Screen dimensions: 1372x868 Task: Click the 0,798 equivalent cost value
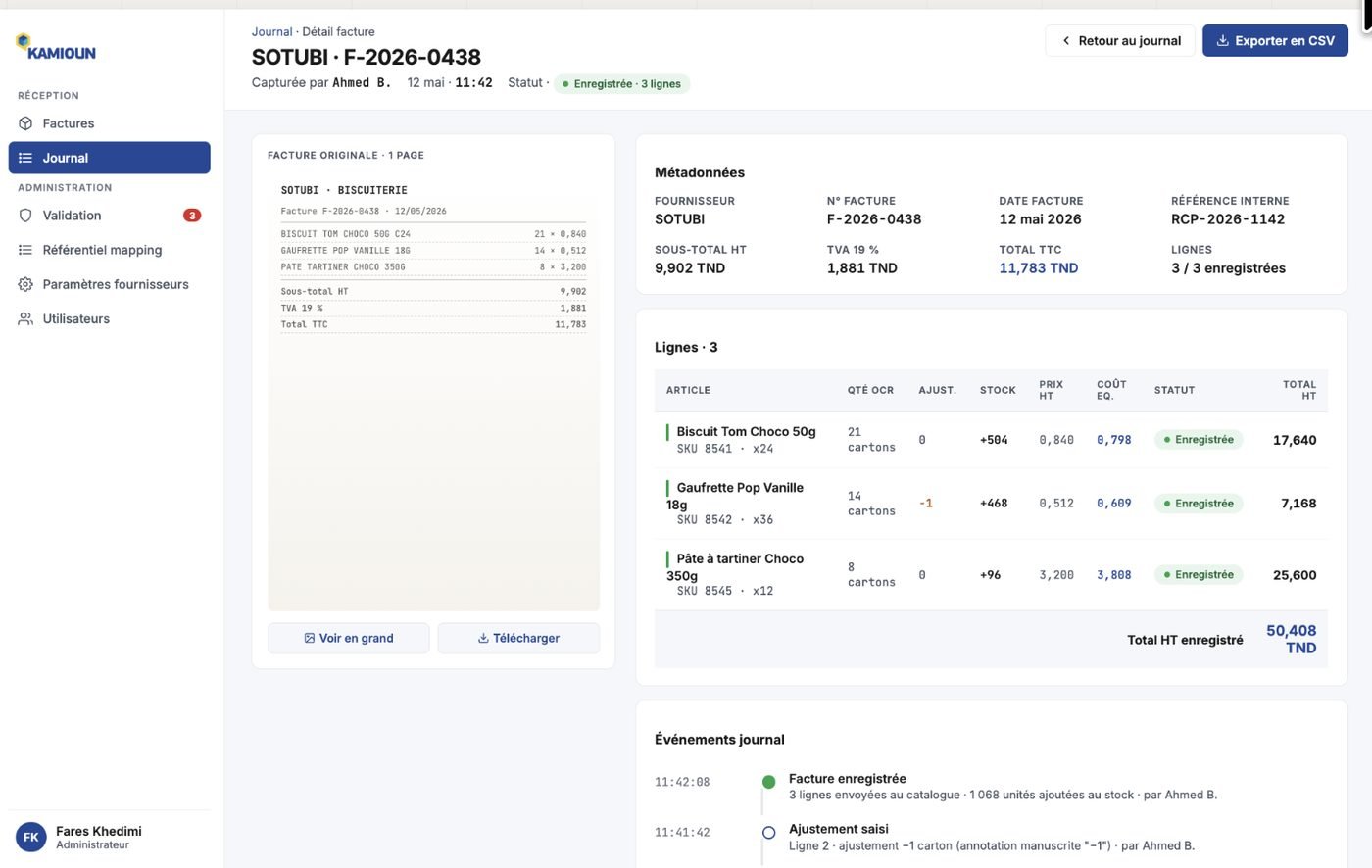(x=1114, y=440)
